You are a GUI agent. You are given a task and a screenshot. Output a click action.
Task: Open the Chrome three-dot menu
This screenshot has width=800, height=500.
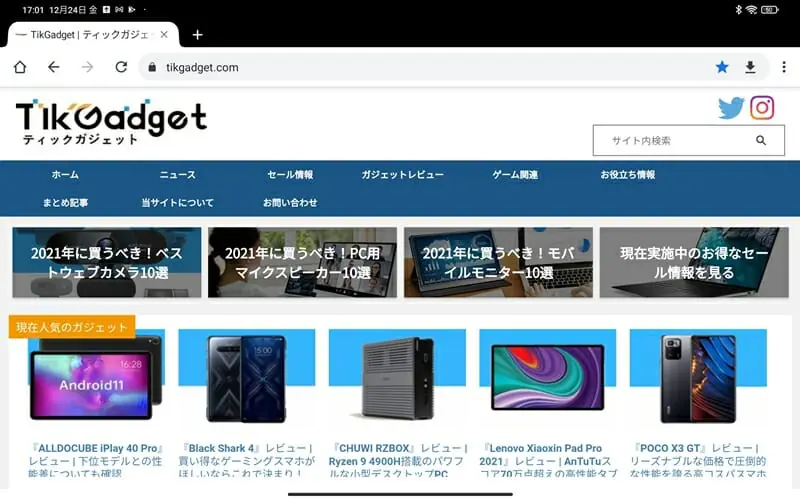tap(783, 67)
